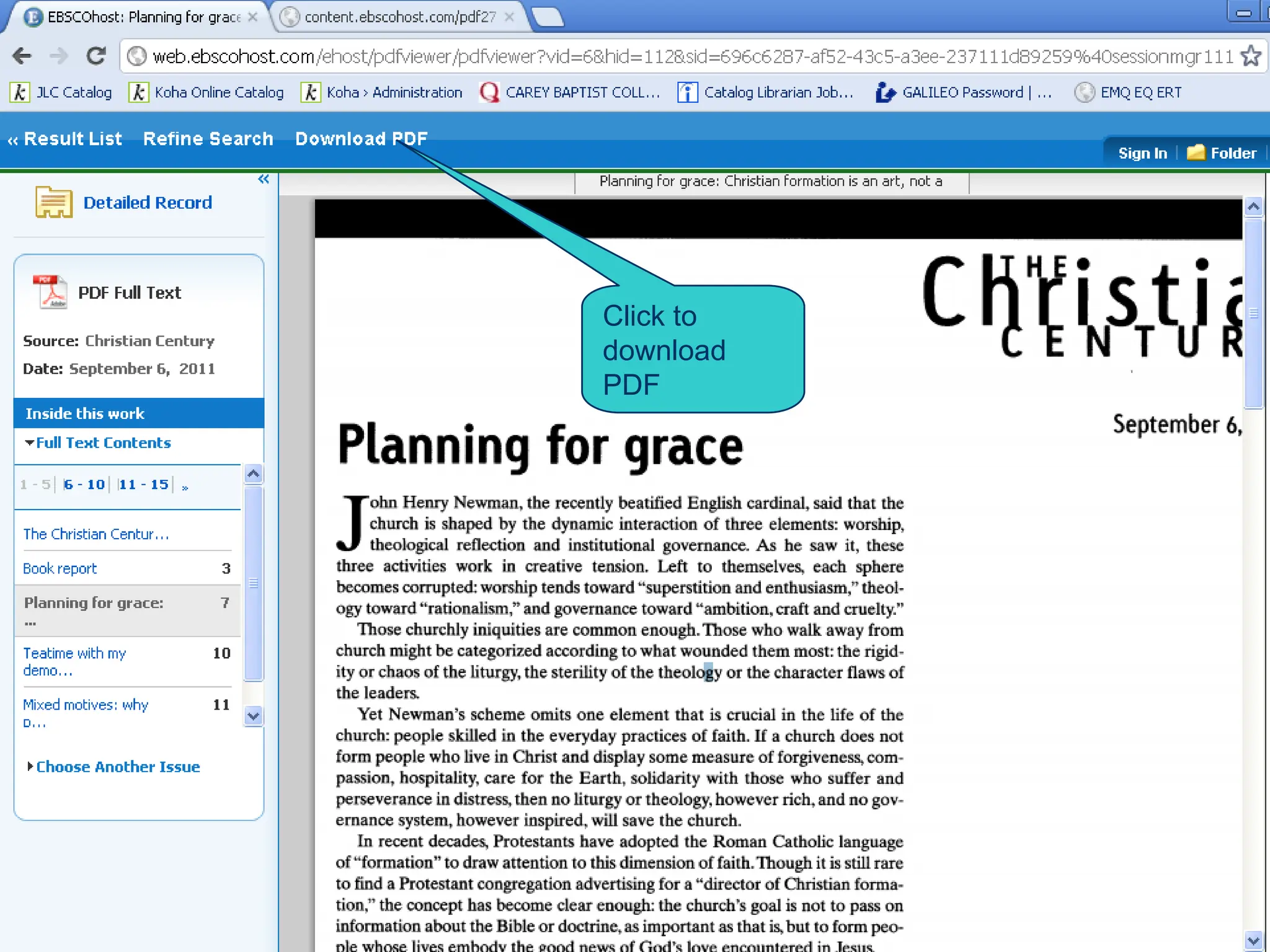Click the Inside this work header

click(139, 413)
